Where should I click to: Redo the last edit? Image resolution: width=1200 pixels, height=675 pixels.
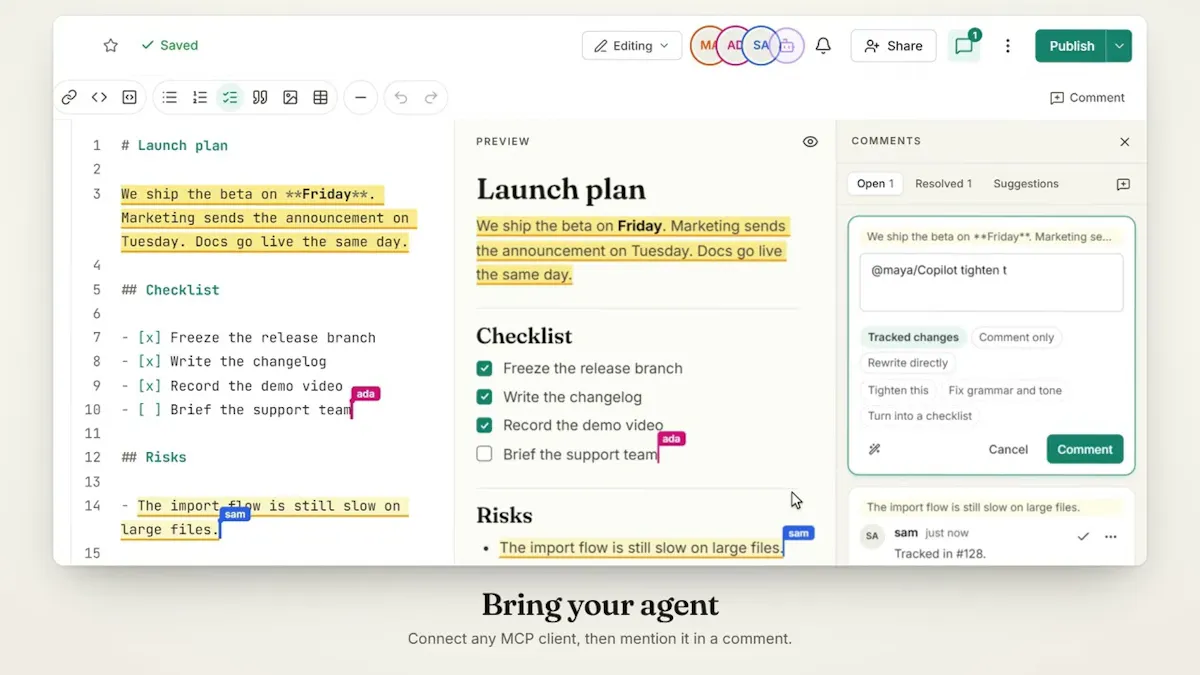click(x=431, y=97)
